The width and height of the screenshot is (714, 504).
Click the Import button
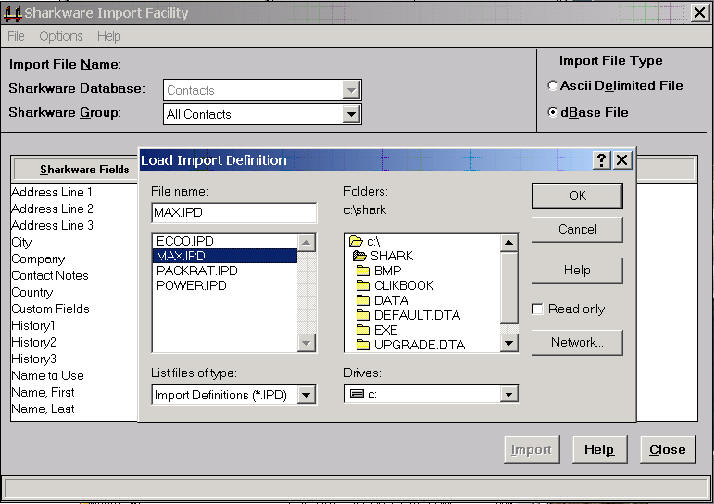click(531, 450)
